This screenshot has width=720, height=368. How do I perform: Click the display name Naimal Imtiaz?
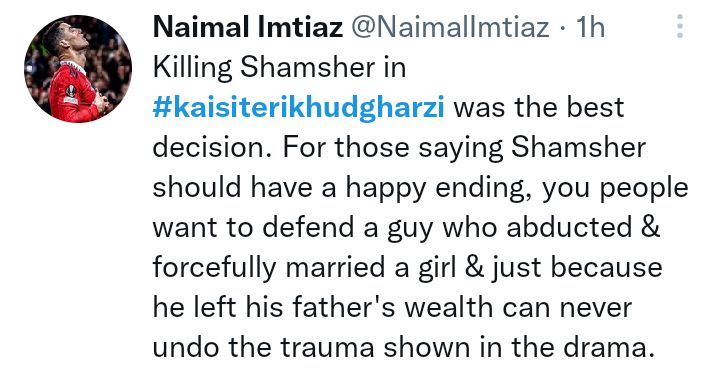[x=248, y=27]
